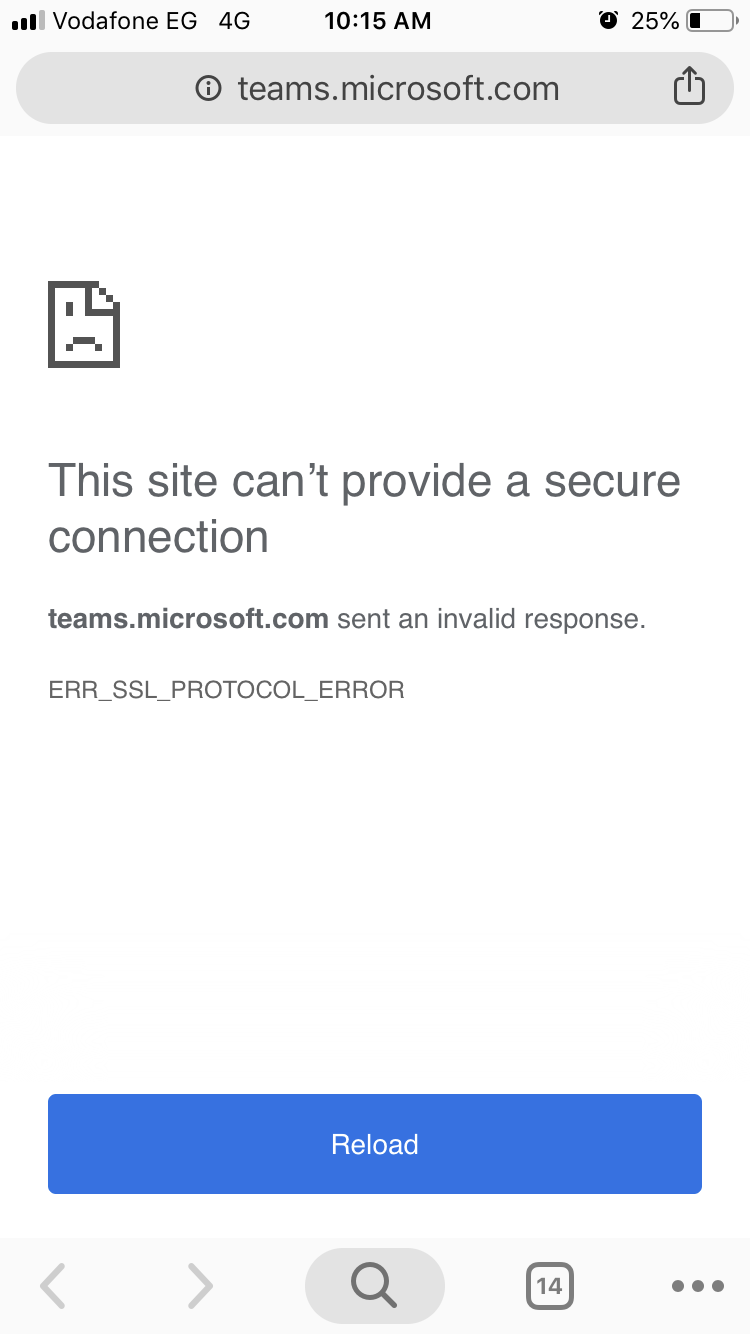The height and width of the screenshot is (1334, 750).
Task: Open search with the magnifier button
Action: [375, 1285]
